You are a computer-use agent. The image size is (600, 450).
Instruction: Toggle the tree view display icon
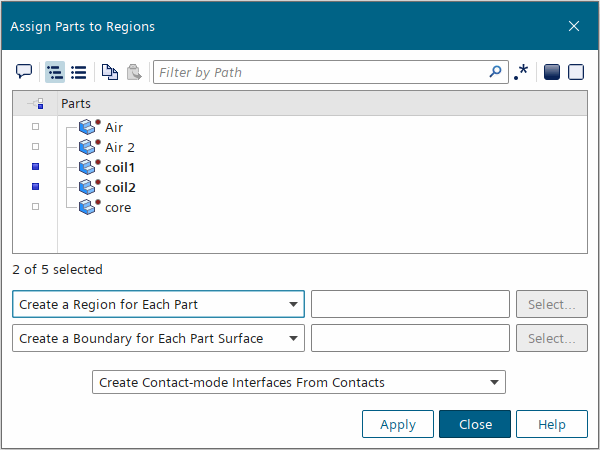coord(55,72)
